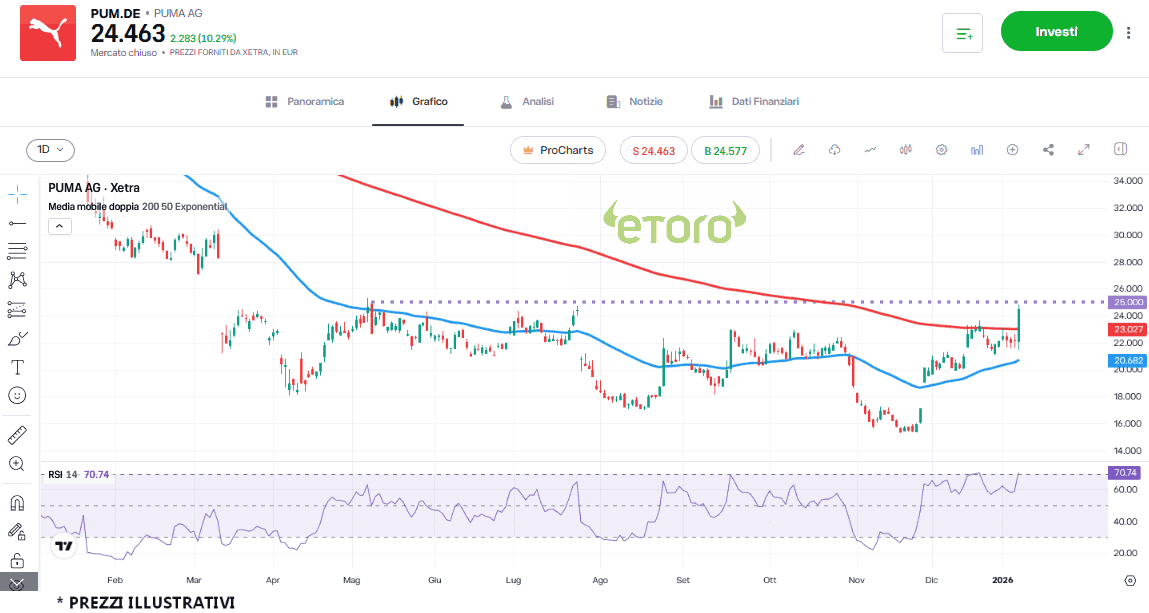1149x613 pixels.
Task: Open chart settings gear icon
Action: point(941,150)
